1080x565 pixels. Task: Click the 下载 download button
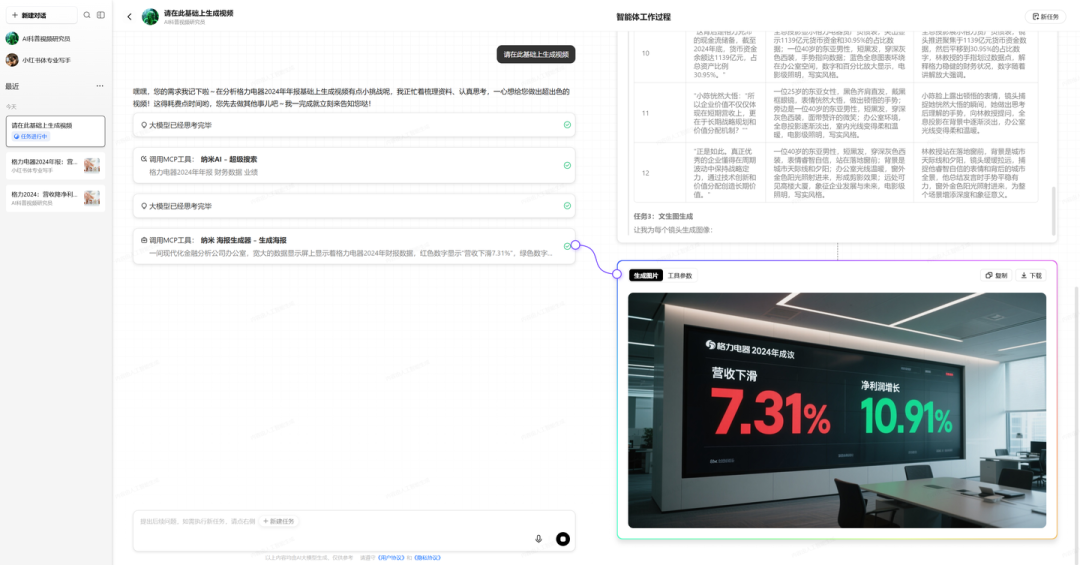pos(1031,276)
